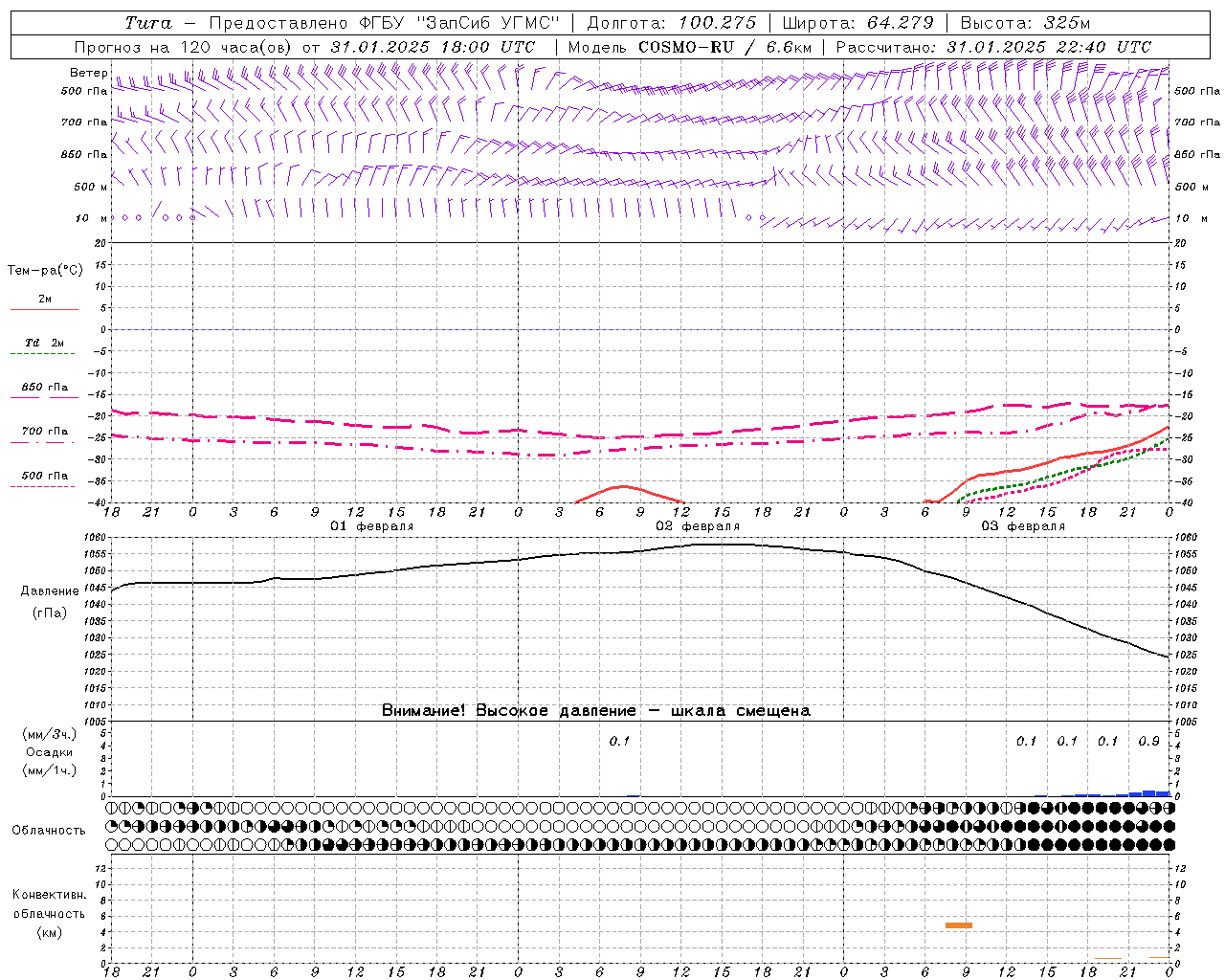Screen dimensions: 1225x980
Task: Click 'Рассчитано: 31.01.2025 22:40 UTC' text
Action: 993,47
